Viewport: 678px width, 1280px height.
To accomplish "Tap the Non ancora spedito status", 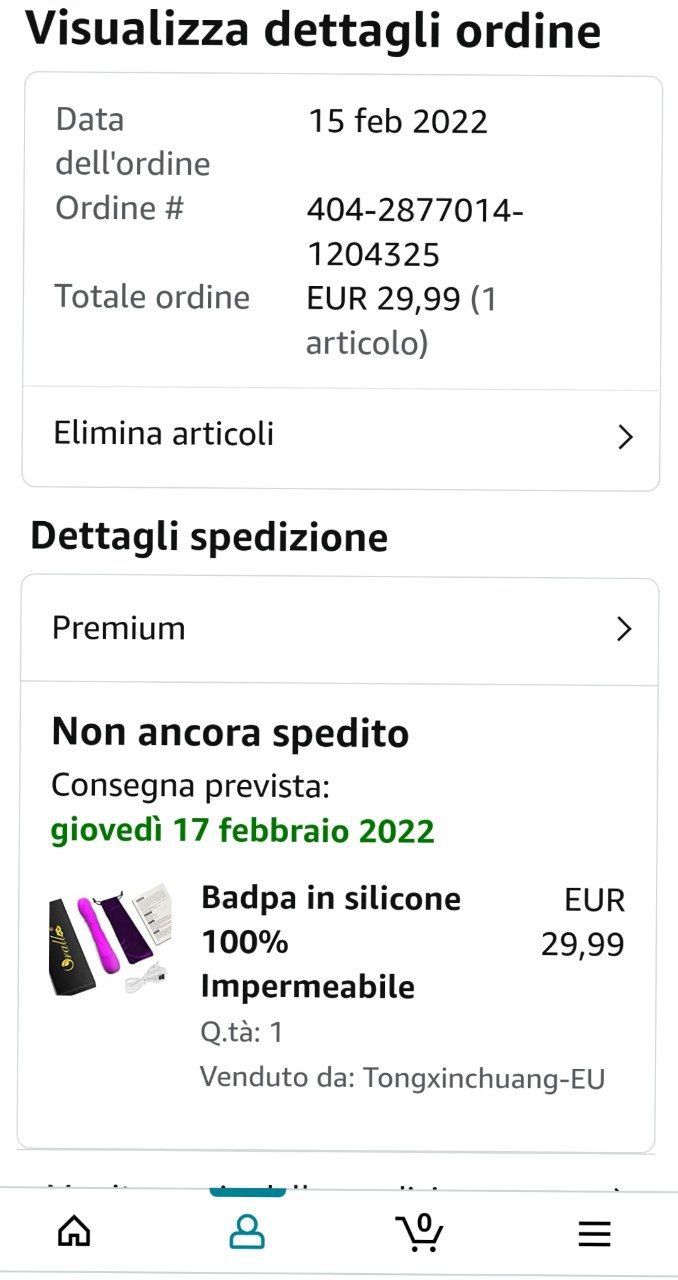I will [230, 733].
